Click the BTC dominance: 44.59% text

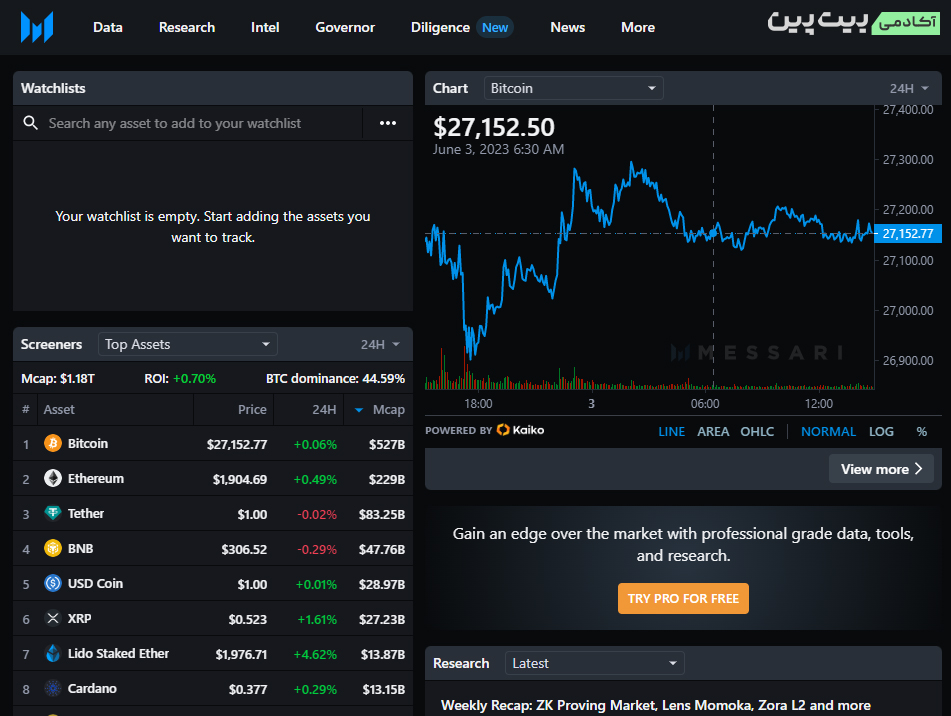(x=335, y=378)
